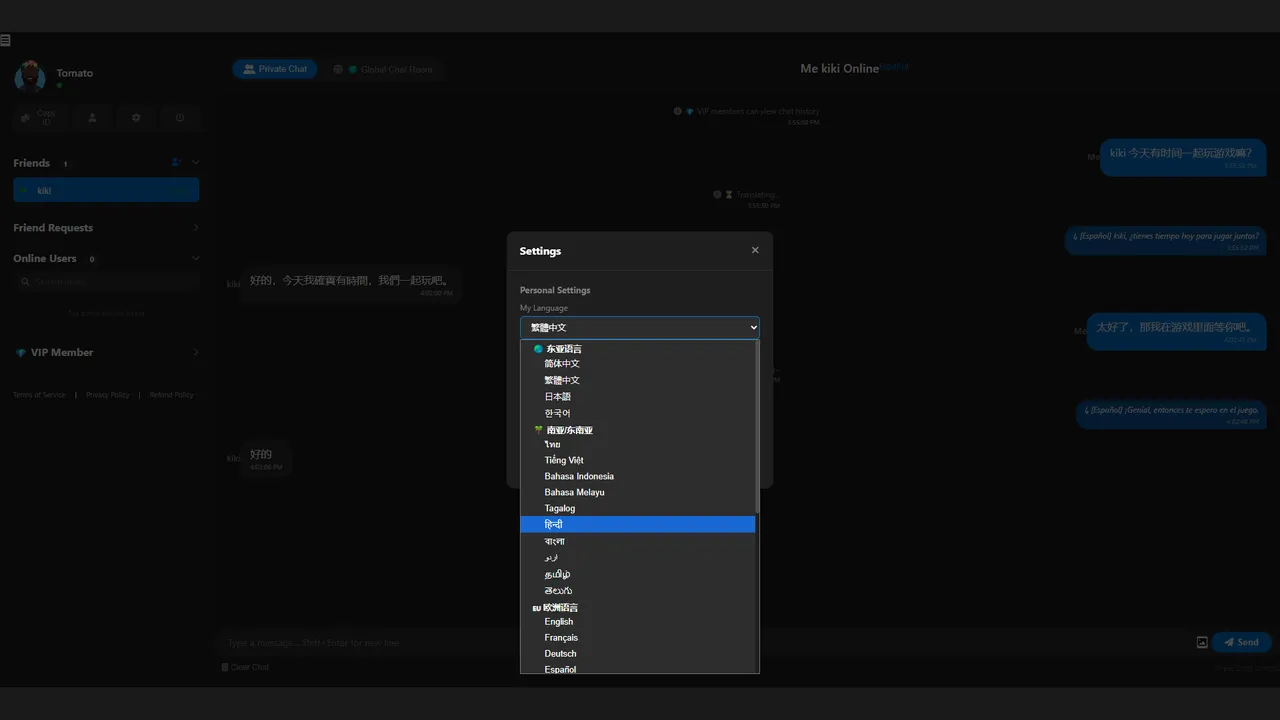
Task: Open the hamburger menu icon
Action: coord(5,40)
